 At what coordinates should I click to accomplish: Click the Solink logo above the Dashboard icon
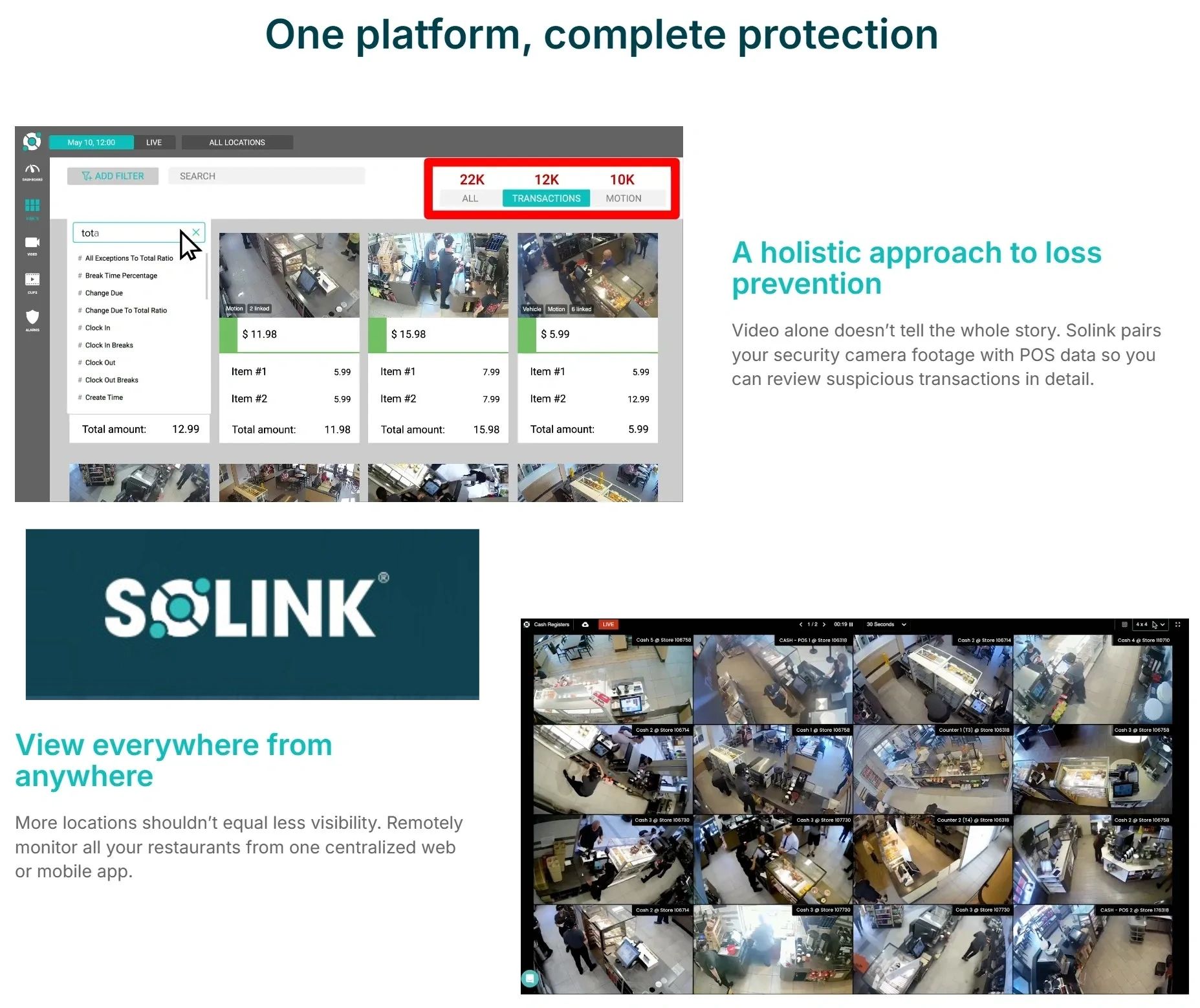pos(32,141)
